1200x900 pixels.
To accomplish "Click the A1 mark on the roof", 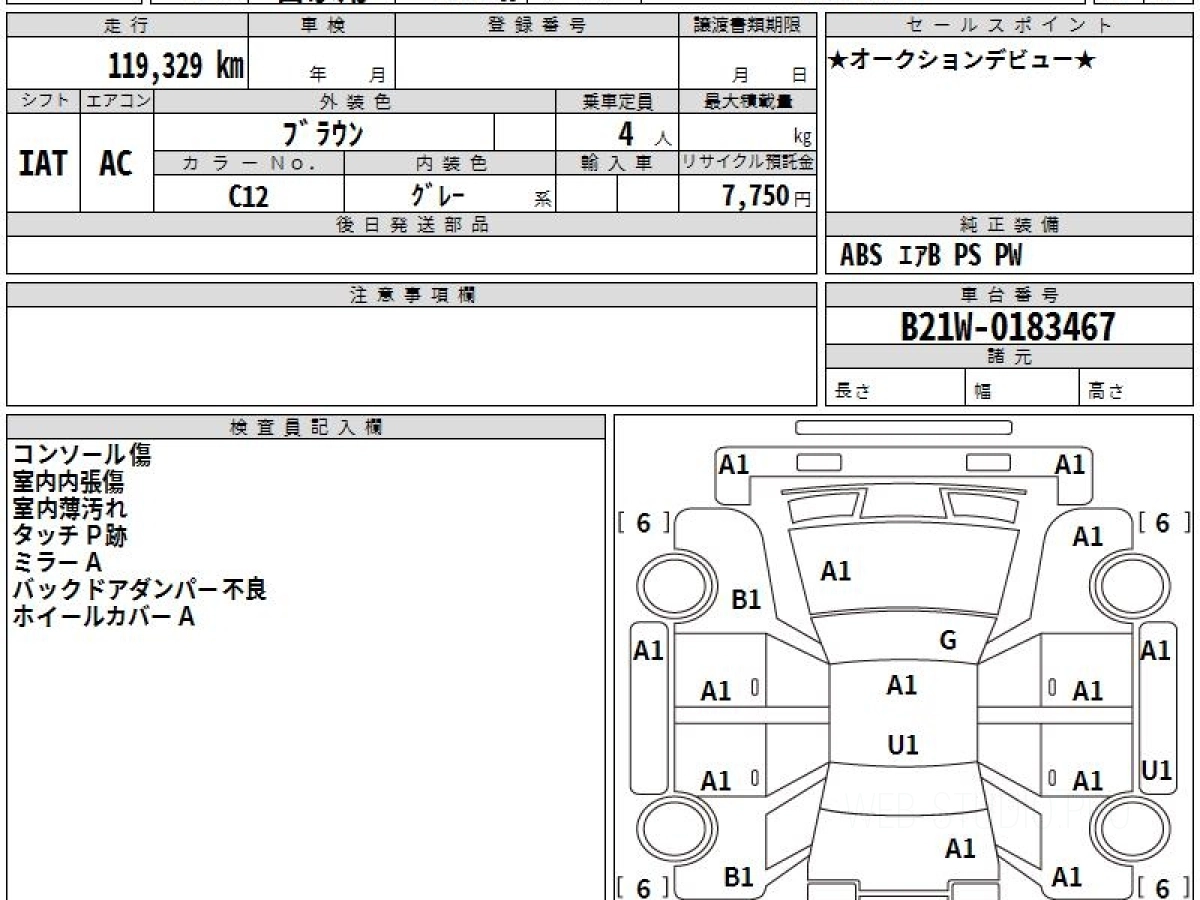I will pos(902,685).
